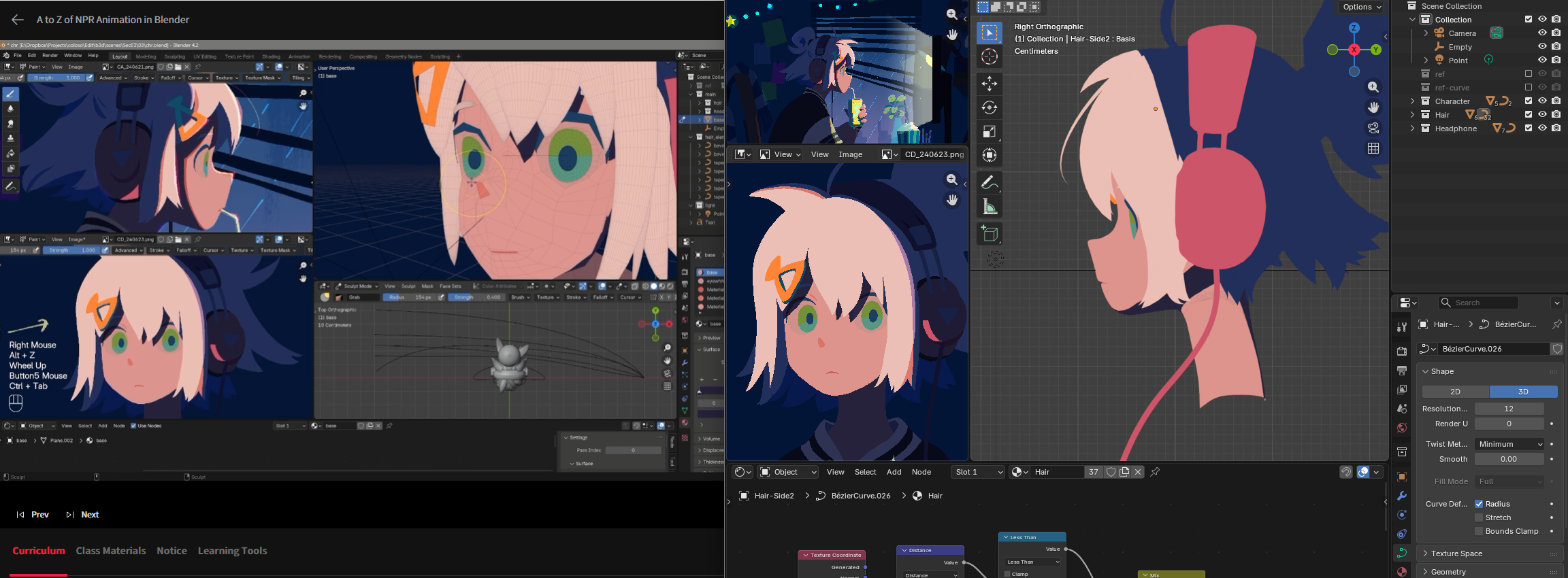Switch to the Learning Tools tab

point(232,551)
